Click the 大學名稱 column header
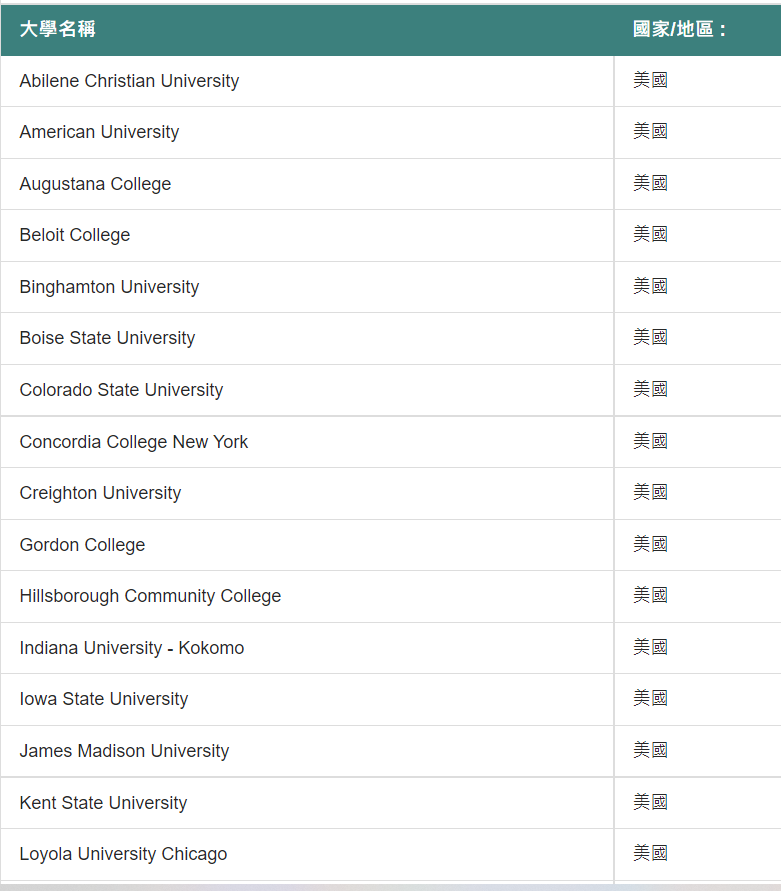This screenshot has height=891, width=781. 57,29
